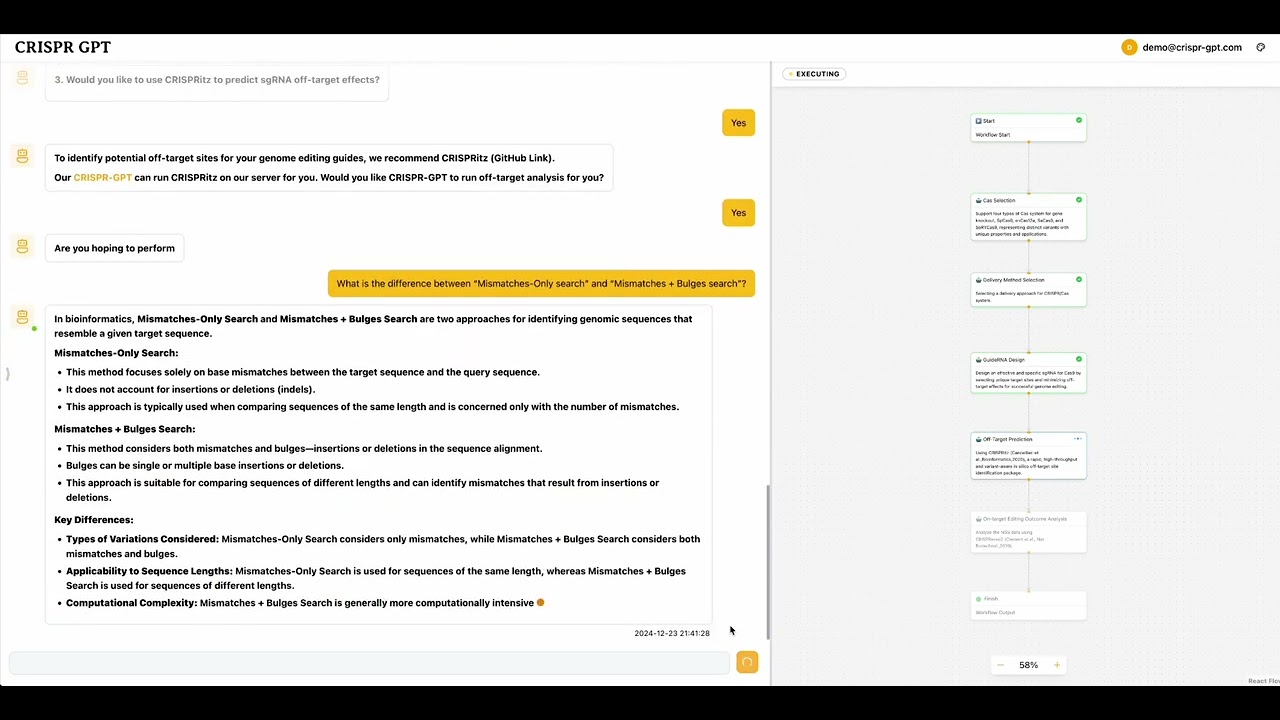
Task: Click the 'Mismatches-Only Search:' heading
Action: [116, 353]
